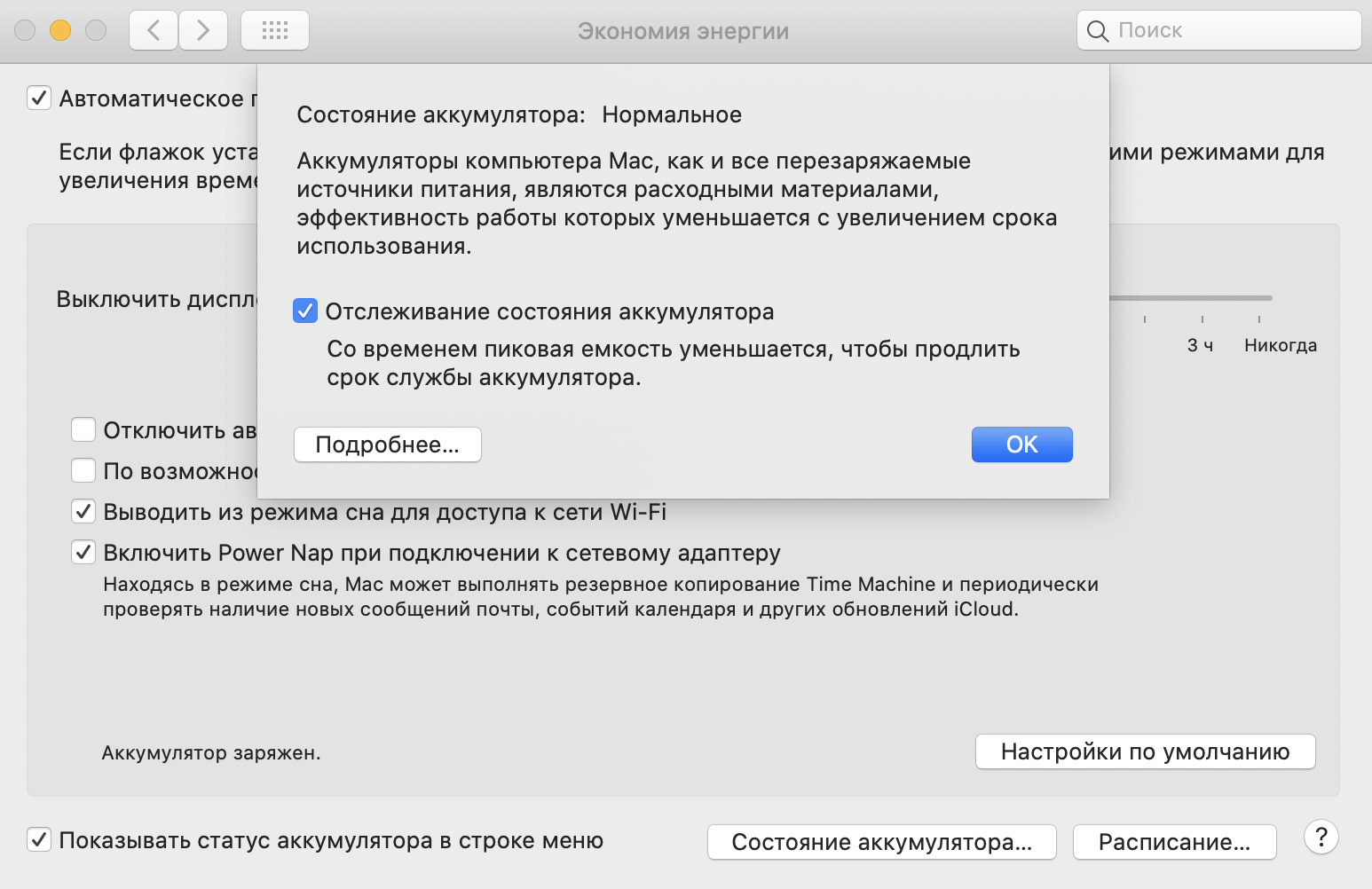
Task: Open help with the question mark button
Action: point(1321,837)
